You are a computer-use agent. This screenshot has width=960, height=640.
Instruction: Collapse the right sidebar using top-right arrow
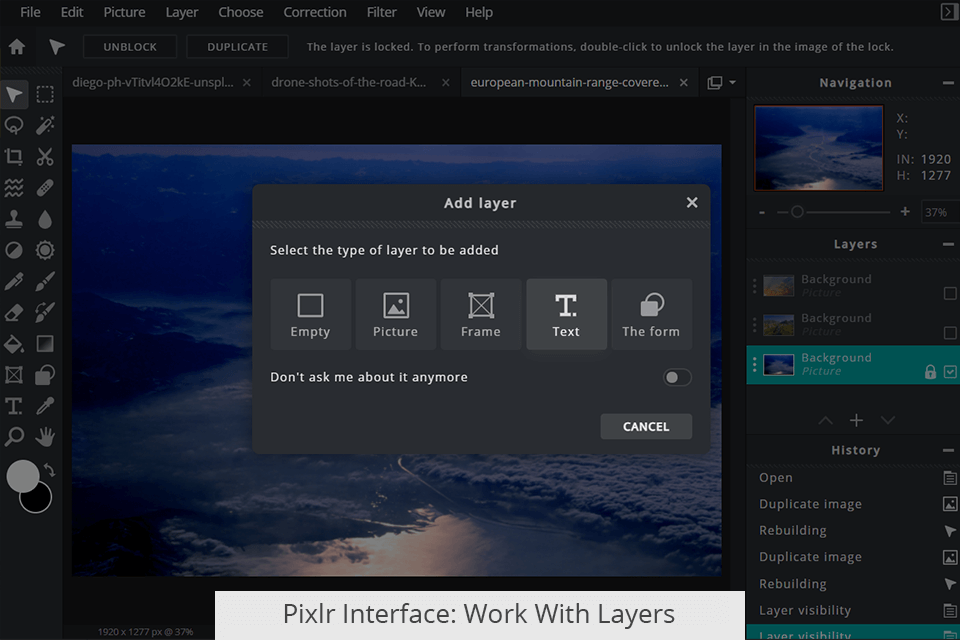(947, 12)
